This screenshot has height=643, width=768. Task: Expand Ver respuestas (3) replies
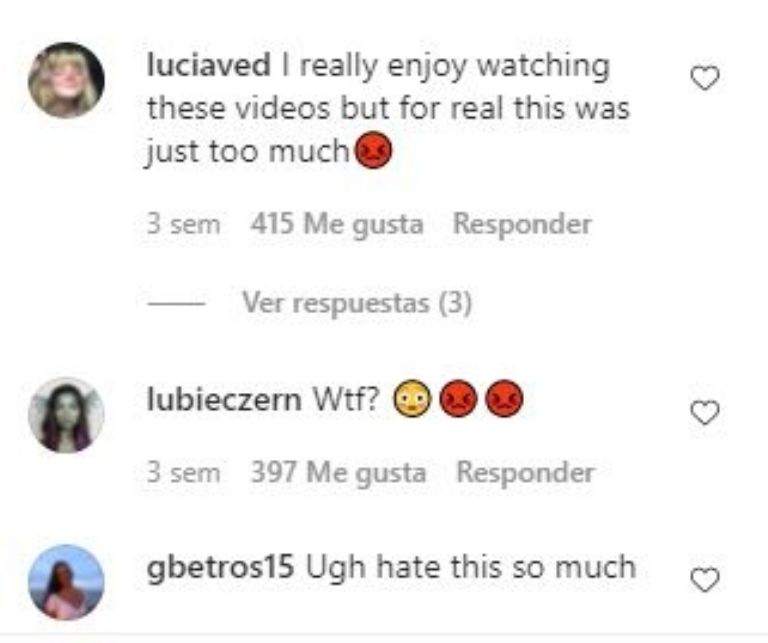click(x=357, y=303)
